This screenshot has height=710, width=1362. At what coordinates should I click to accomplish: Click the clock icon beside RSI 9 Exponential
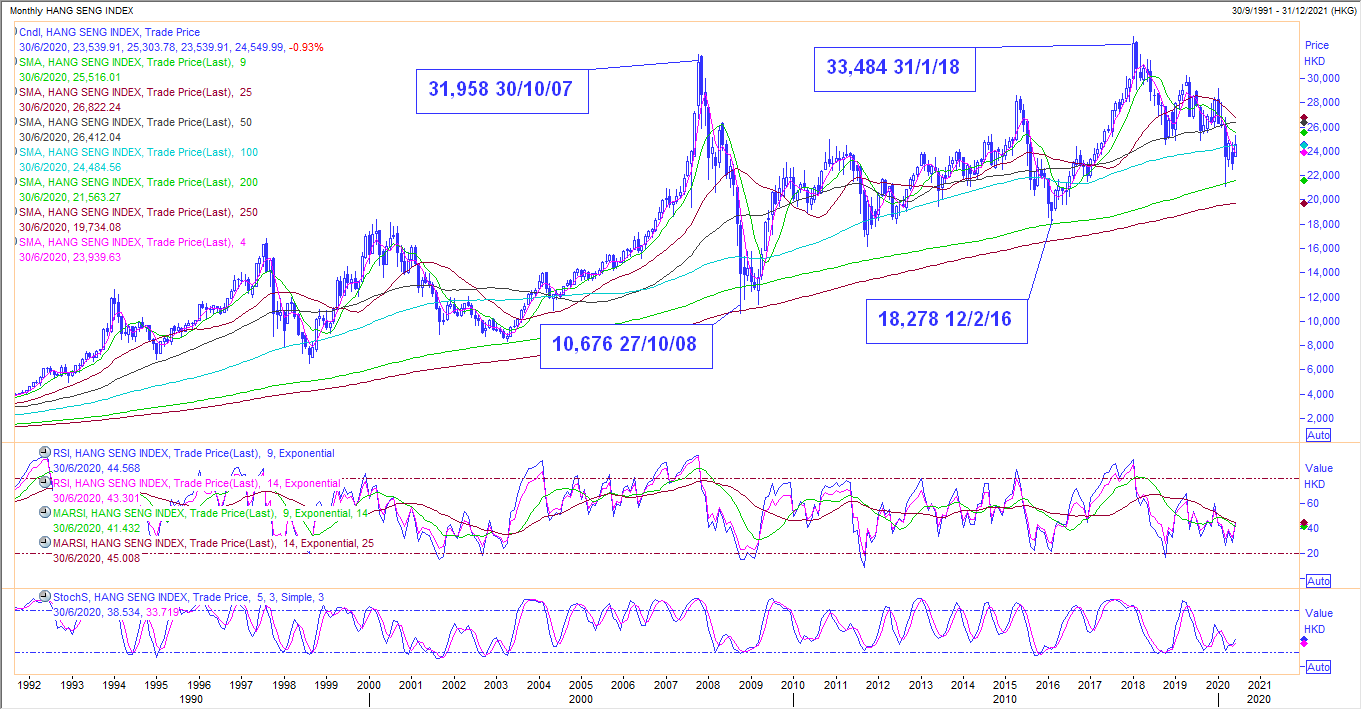click(44, 453)
